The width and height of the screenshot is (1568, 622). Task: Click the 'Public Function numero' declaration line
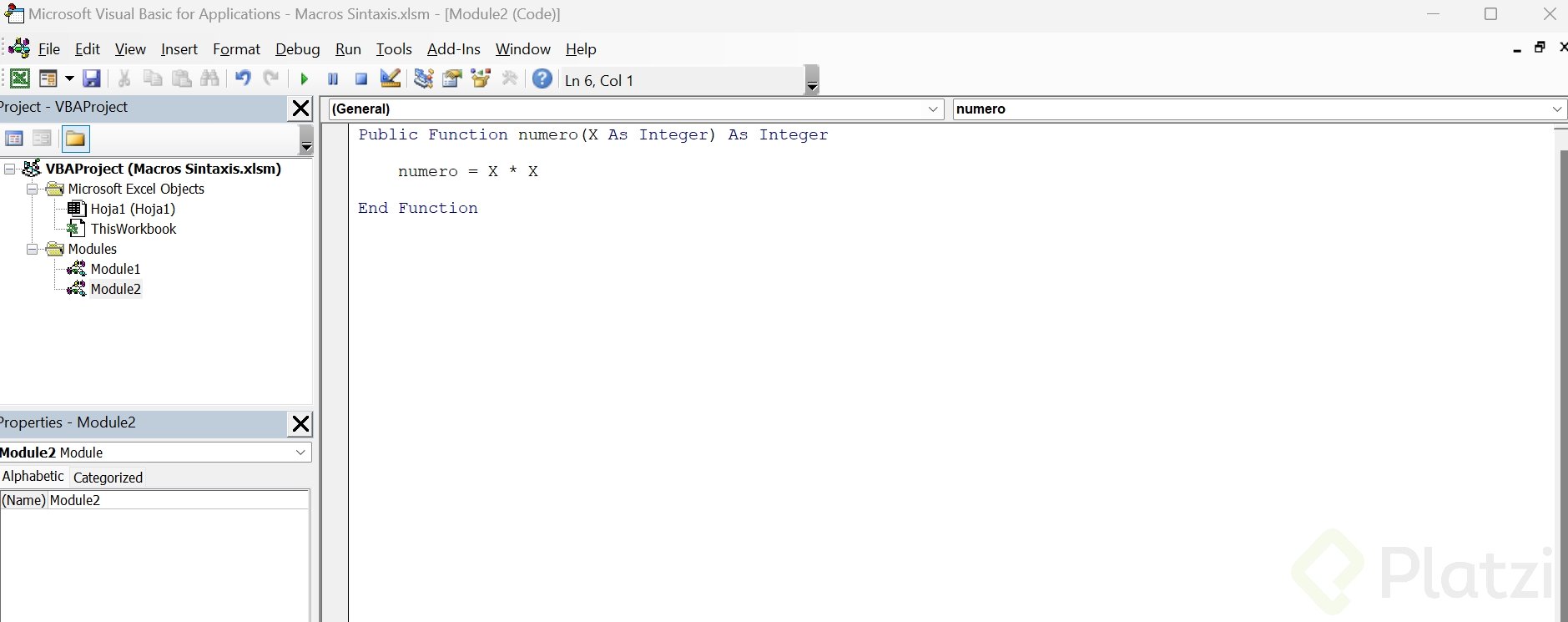[593, 134]
